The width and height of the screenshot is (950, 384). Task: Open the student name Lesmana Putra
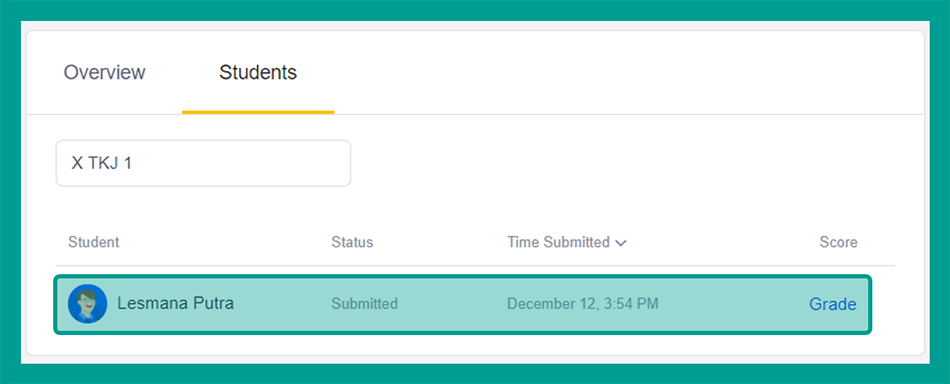pyautogui.click(x=175, y=303)
